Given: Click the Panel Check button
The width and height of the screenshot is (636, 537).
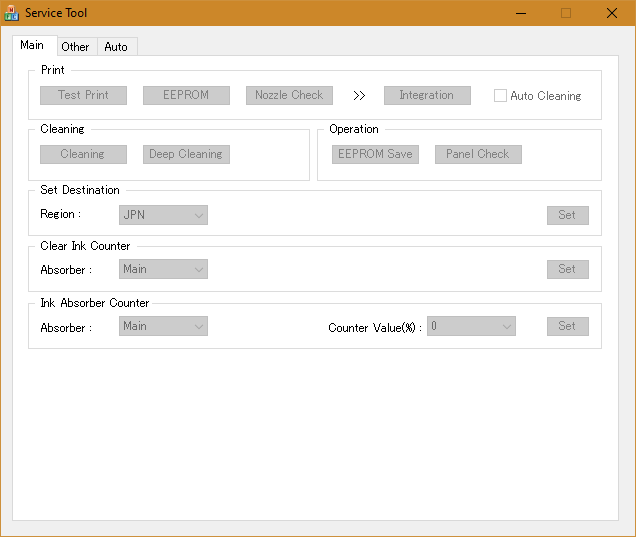Looking at the screenshot, I should point(478,154).
